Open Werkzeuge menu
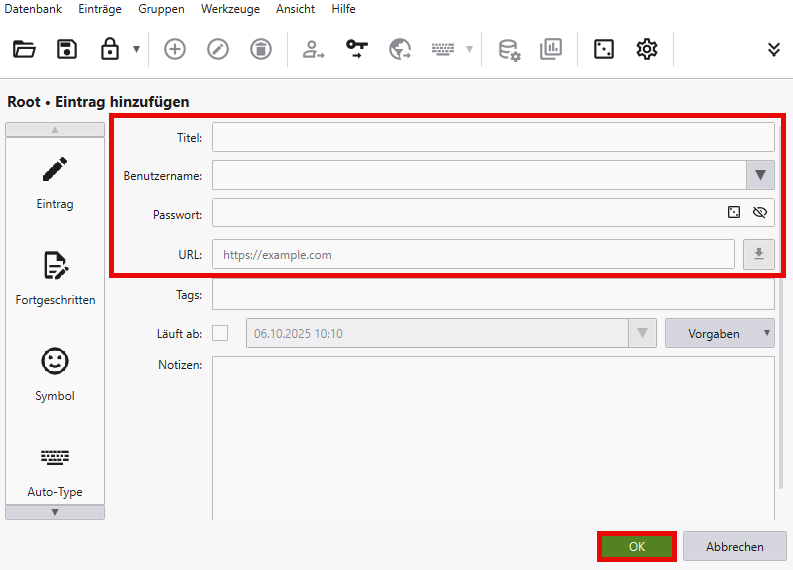Viewport: 793px width, 570px height. point(230,9)
